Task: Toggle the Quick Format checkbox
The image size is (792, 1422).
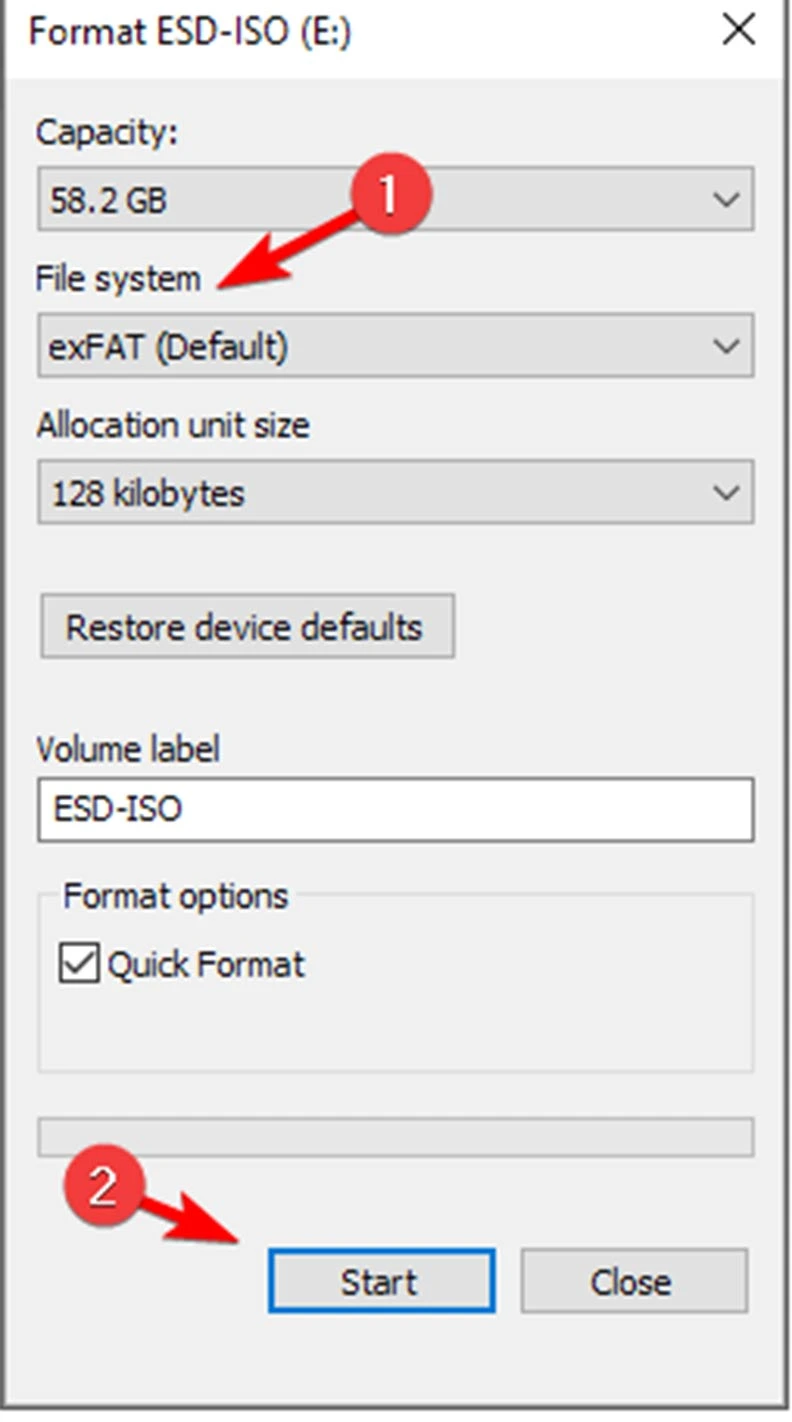Action: tap(79, 965)
